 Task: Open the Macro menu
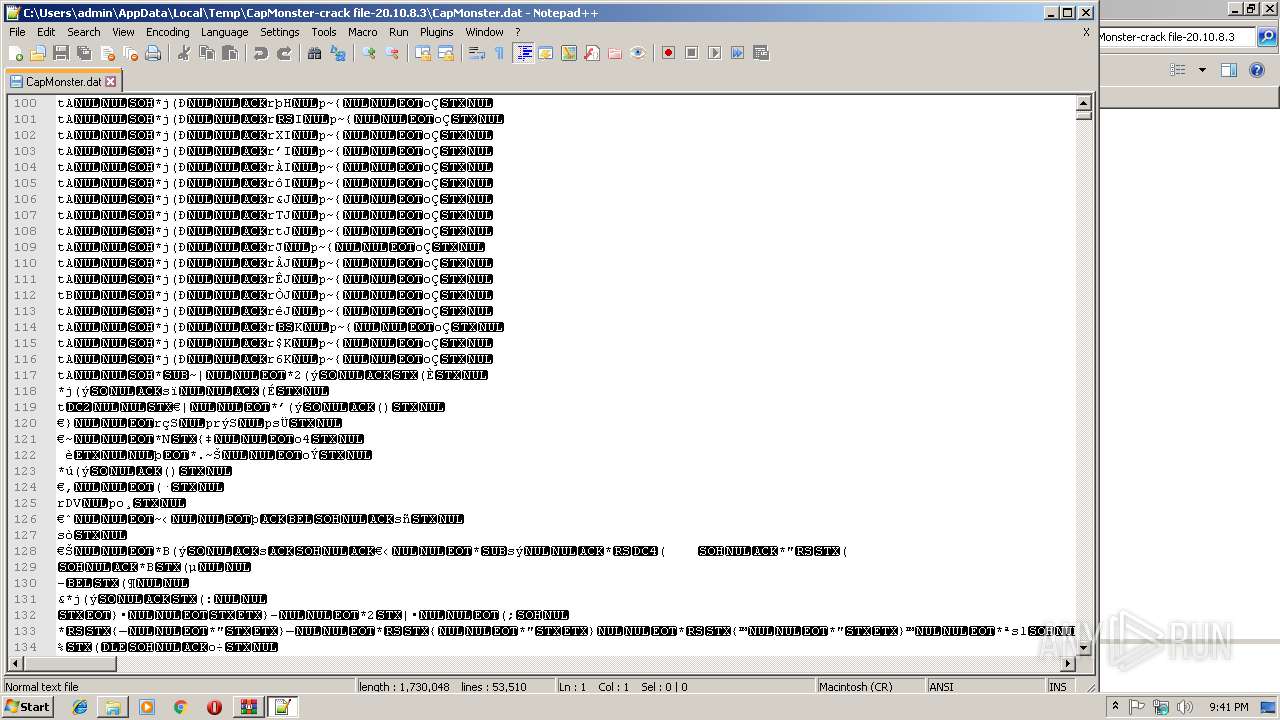[363, 32]
